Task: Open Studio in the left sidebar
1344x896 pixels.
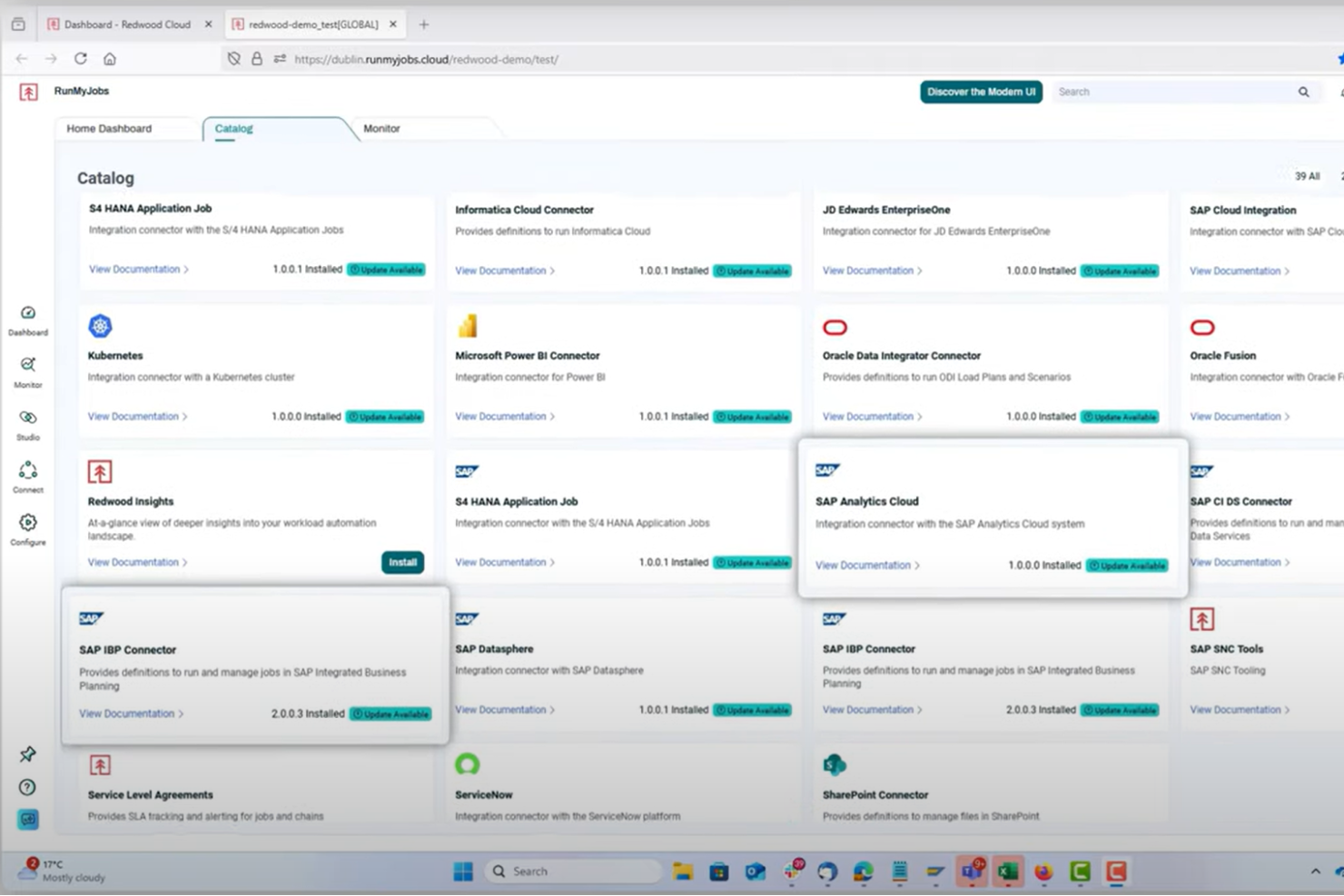Action: [28, 424]
